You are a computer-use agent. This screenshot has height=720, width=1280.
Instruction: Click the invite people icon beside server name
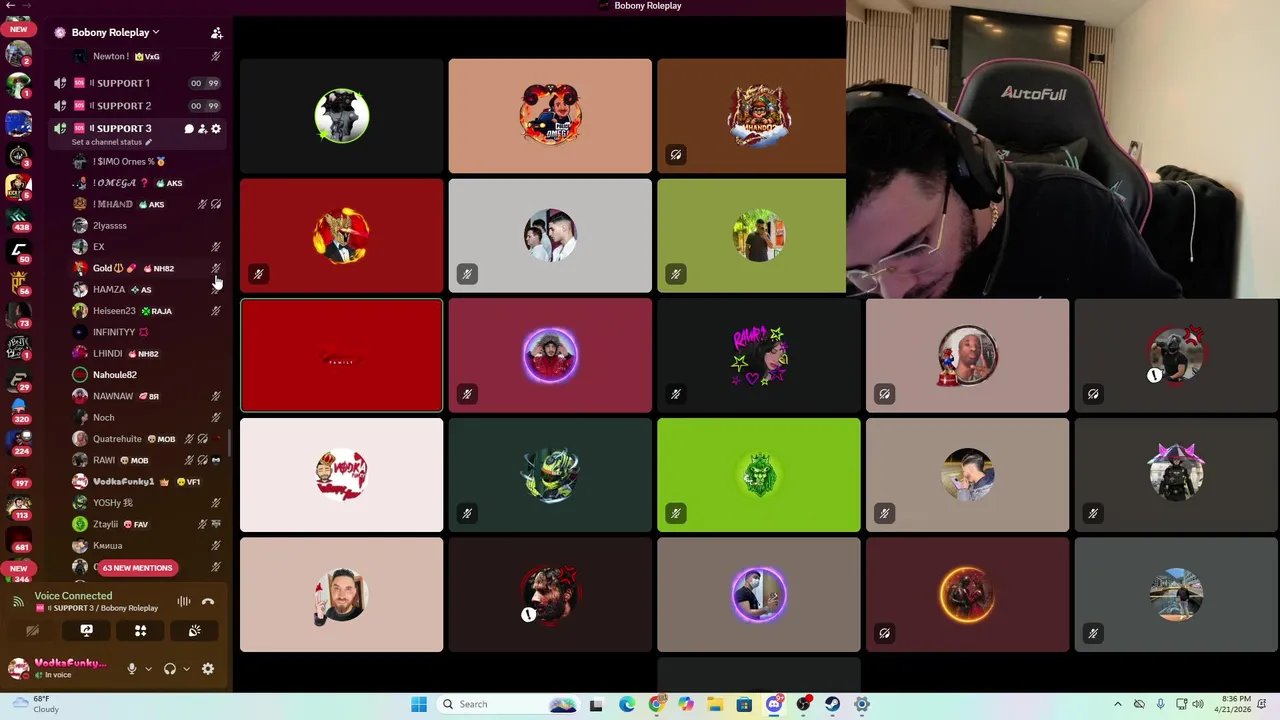point(216,33)
